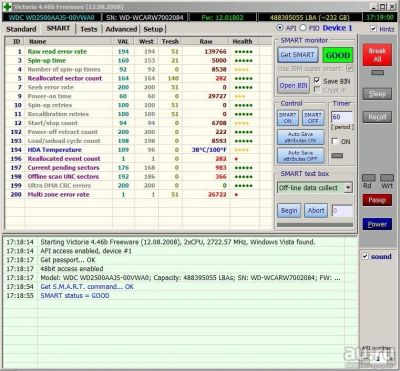Turn SMART OFF in Control
400x371 pixels.
tap(313, 118)
